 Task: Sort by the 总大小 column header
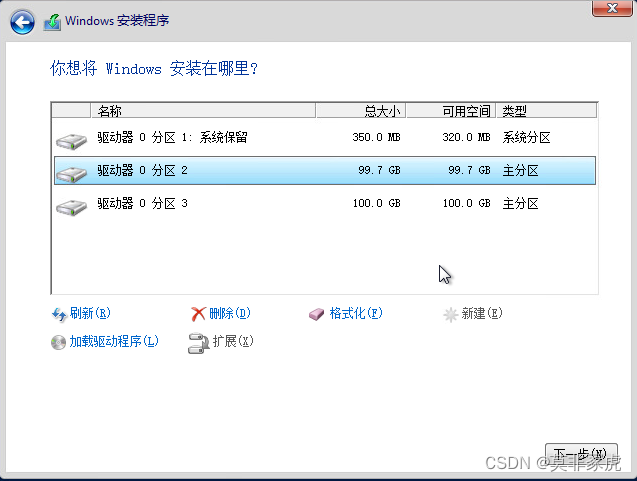361,110
